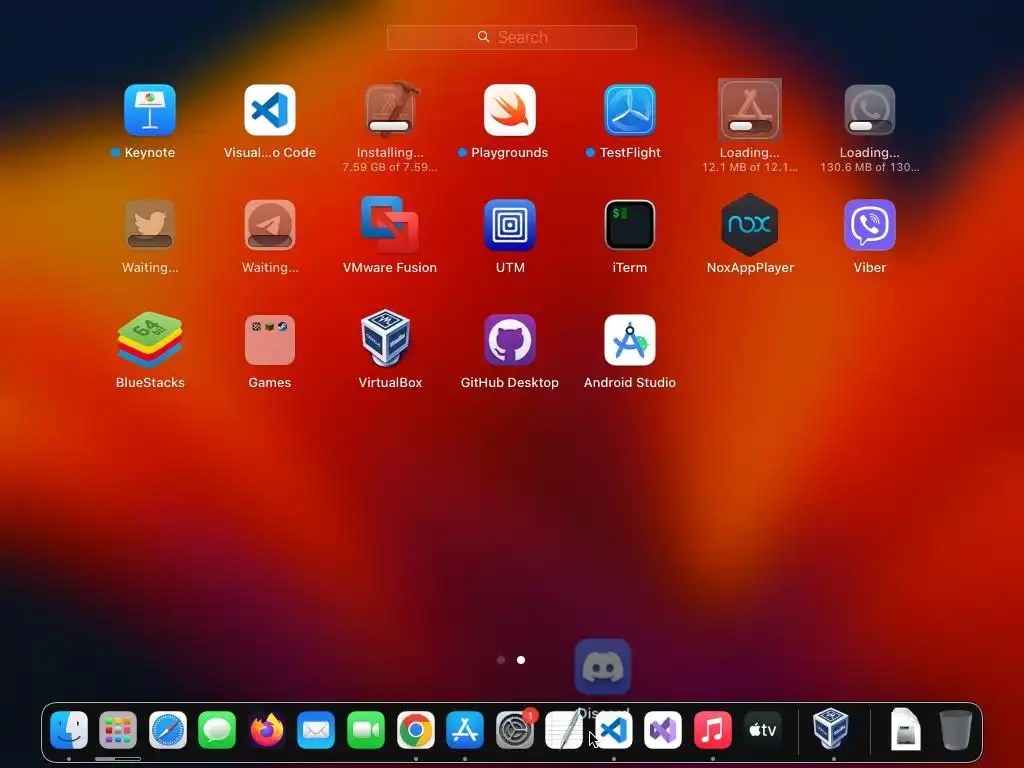
Task: Launch TestFlight
Action: [630, 110]
